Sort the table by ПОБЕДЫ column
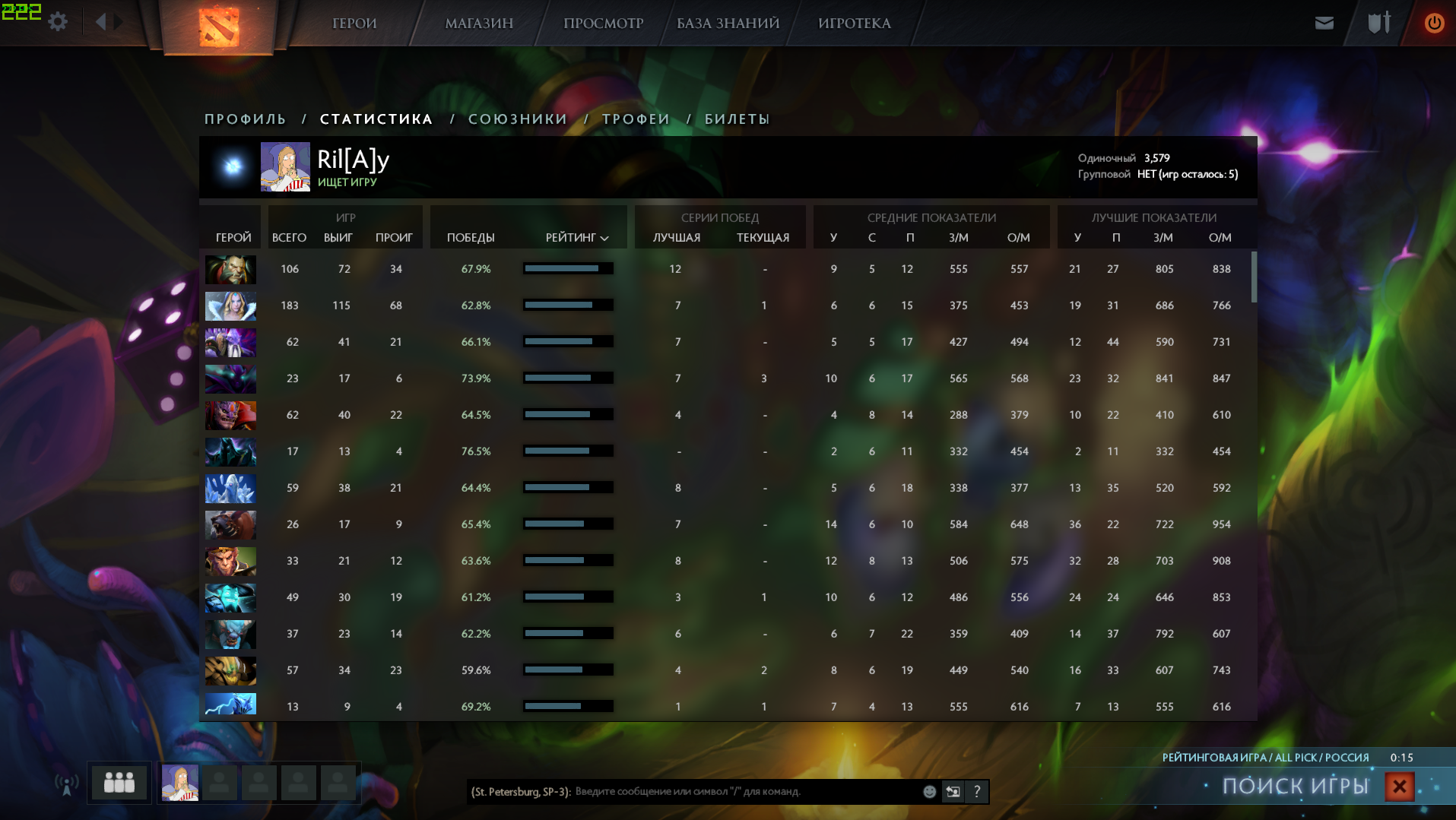1456x820 pixels. (x=471, y=238)
